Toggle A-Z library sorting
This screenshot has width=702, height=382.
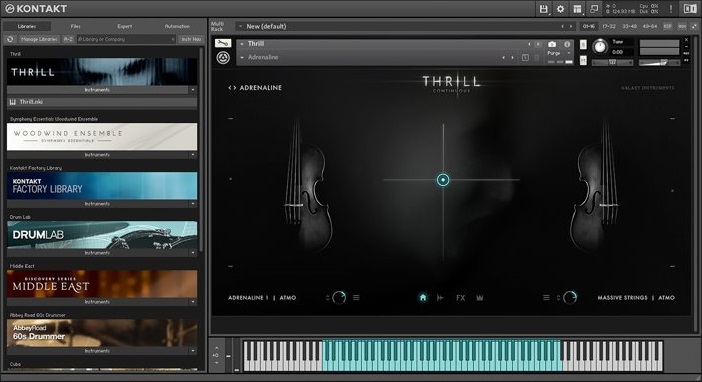(x=68, y=39)
